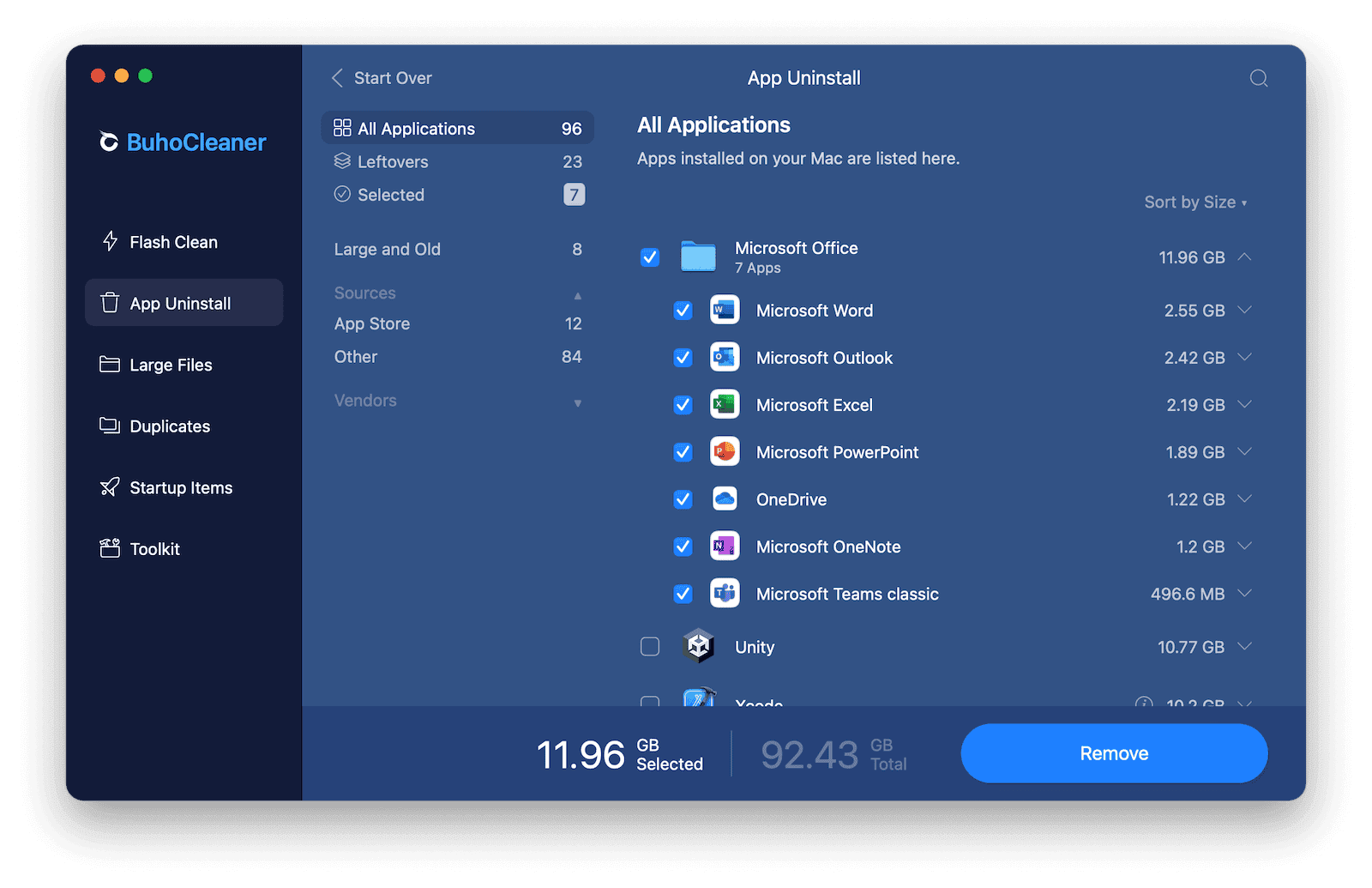Click the Leftovers stack icon
The width and height of the screenshot is (1372, 888).
pyautogui.click(x=342, y=160)
